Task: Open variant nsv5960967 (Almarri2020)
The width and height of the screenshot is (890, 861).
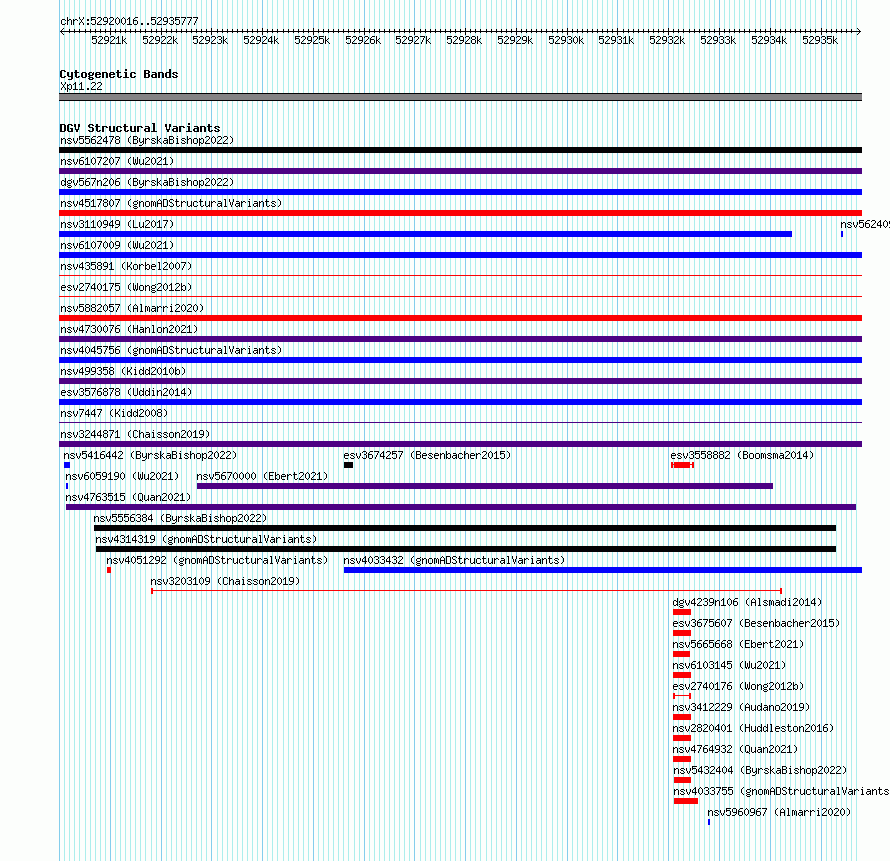Action: coord(779,812)
